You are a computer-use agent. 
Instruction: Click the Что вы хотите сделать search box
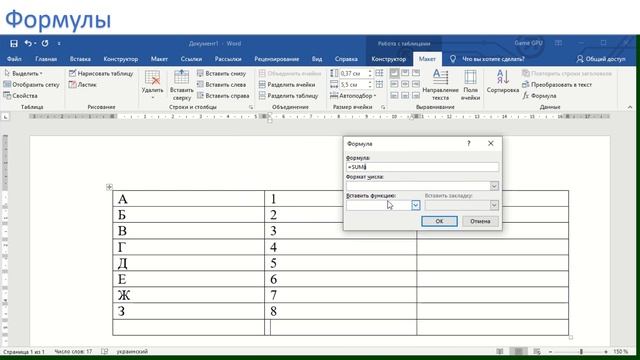[x=493, y=59]
